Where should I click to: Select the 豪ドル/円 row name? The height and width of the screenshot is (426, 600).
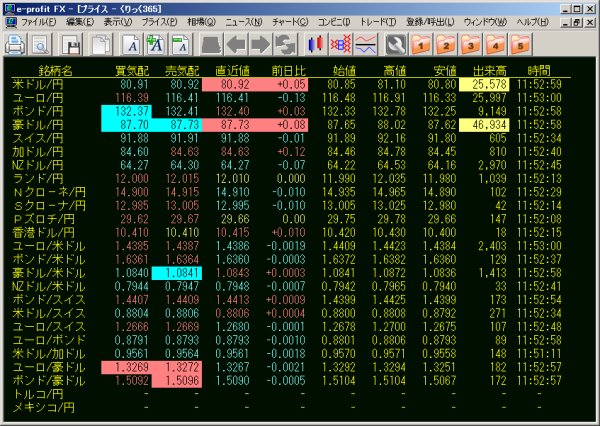38,125
